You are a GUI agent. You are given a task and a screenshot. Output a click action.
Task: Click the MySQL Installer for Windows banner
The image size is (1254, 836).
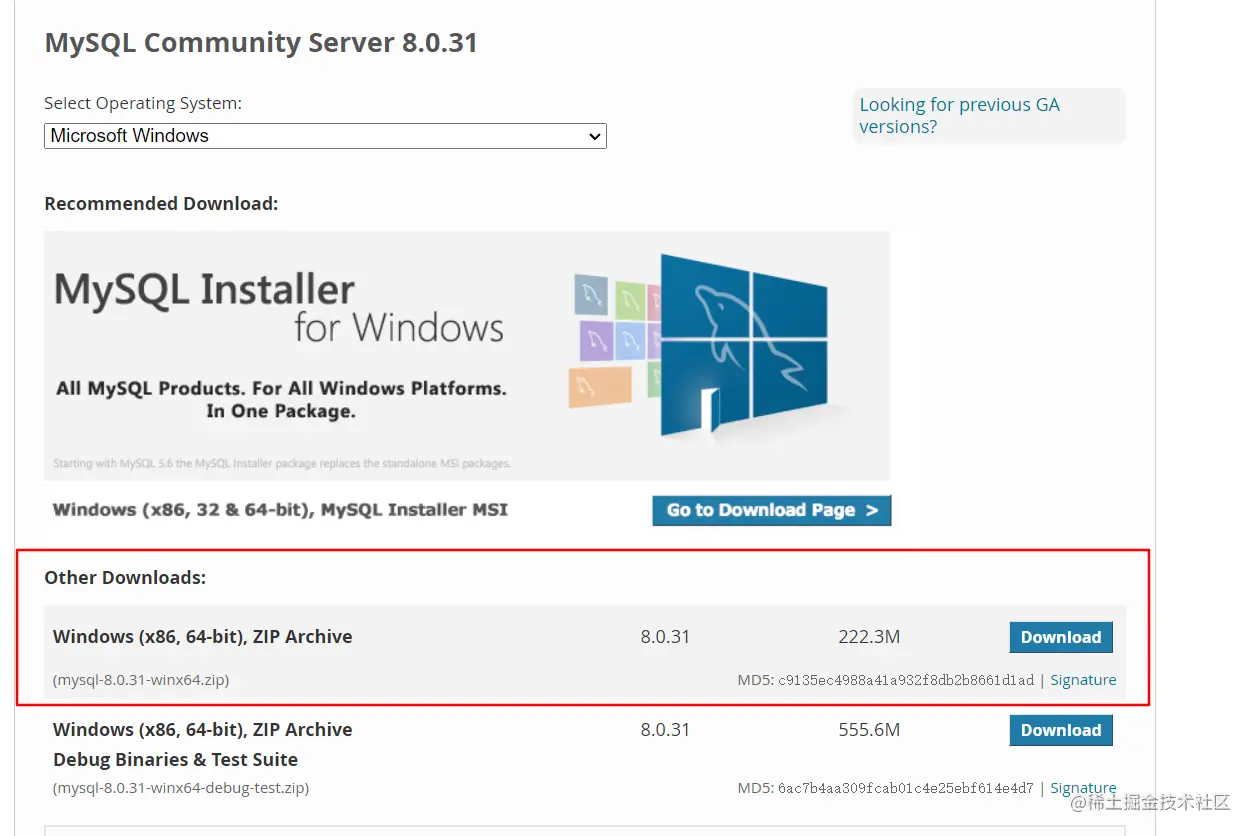click(x=467, y=356)
